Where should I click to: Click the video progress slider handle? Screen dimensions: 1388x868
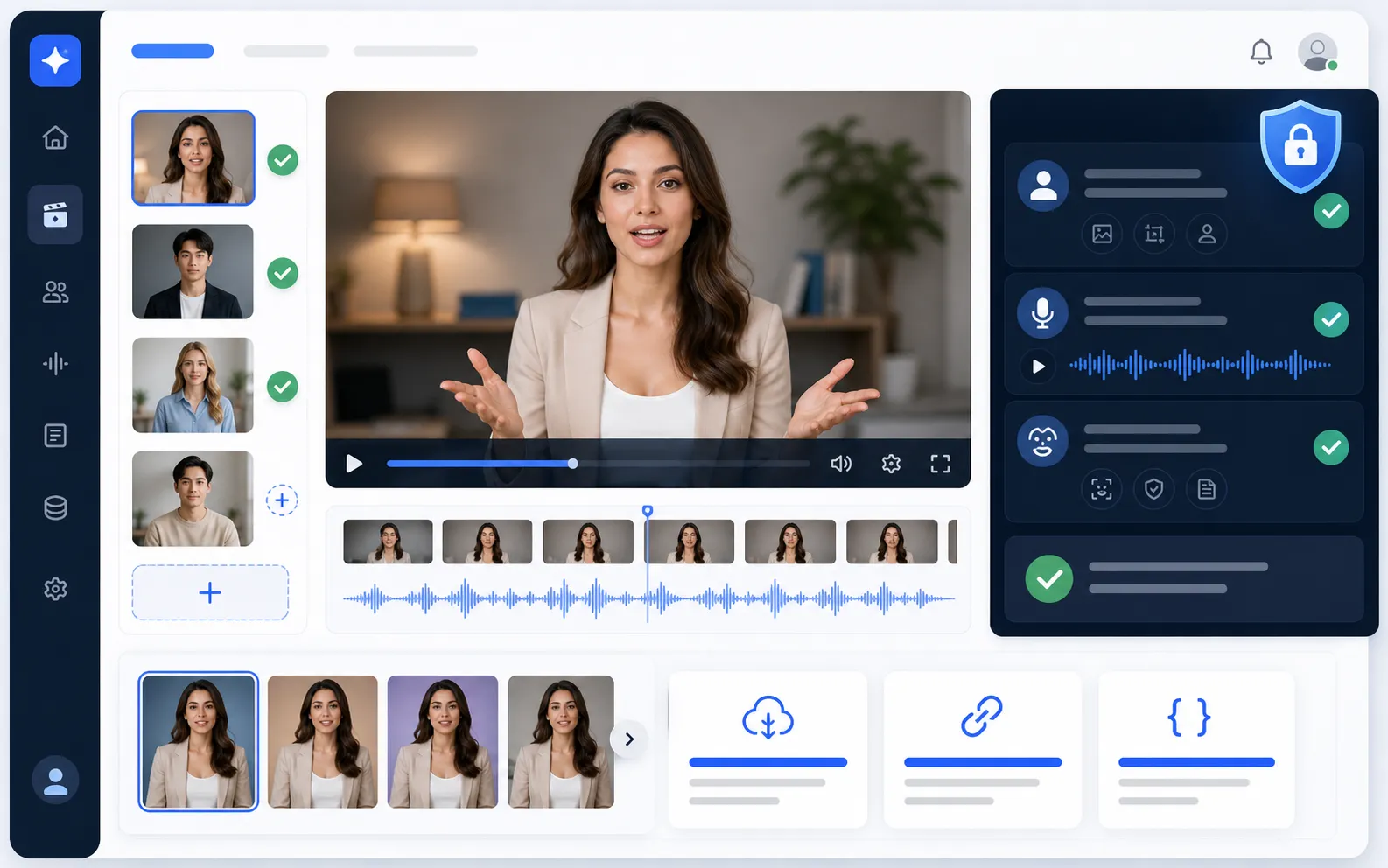[572, 464]
